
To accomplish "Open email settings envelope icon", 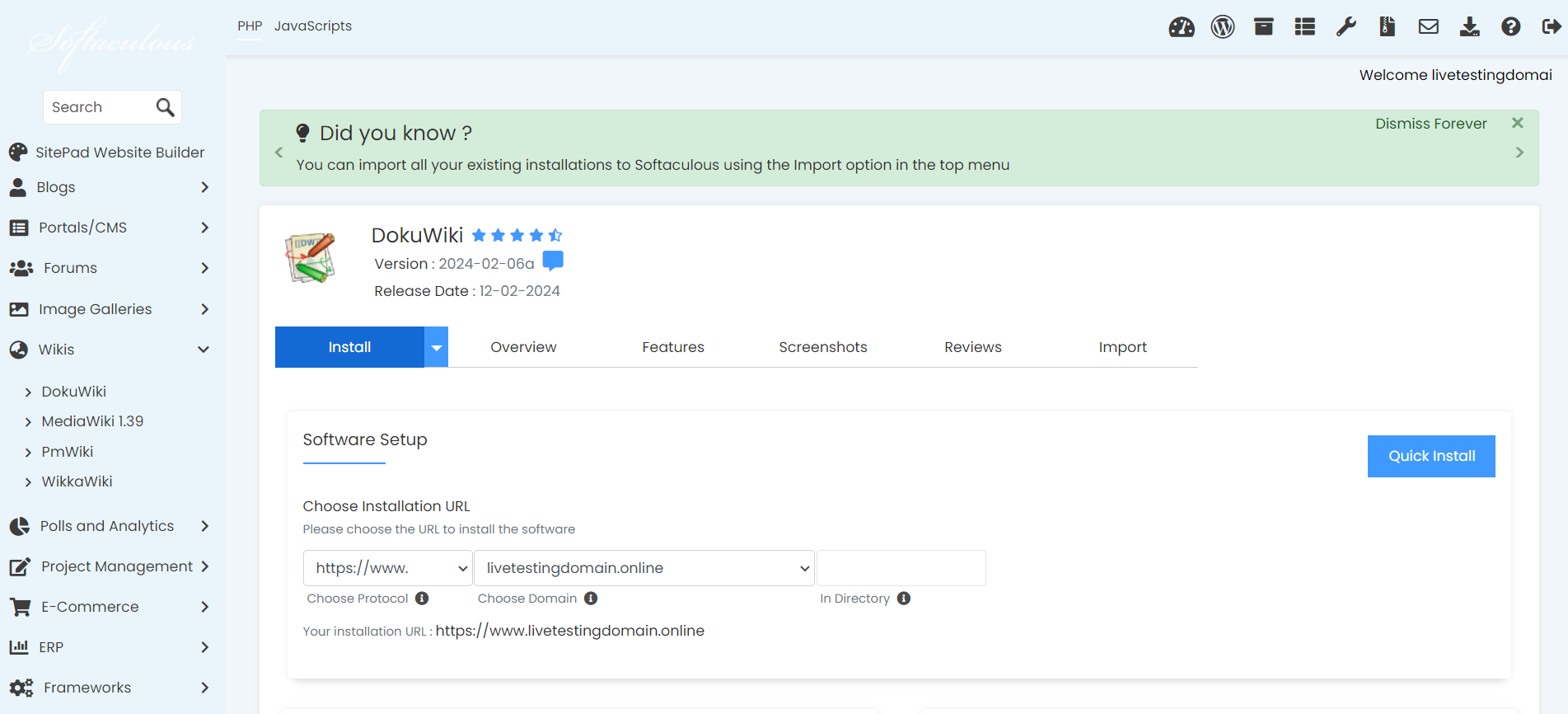I will pyautogui.click(x=1429, y=27).
